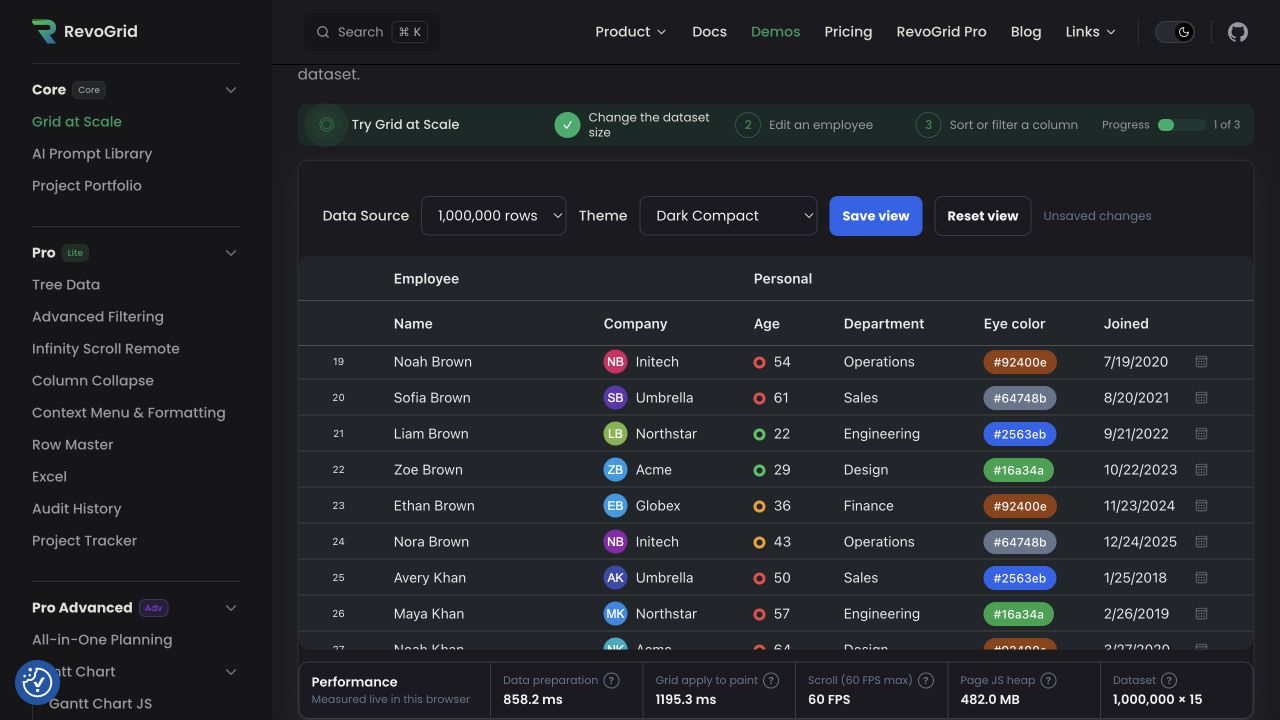Click step 2 circle for Edit an employee

coord(747,125)
